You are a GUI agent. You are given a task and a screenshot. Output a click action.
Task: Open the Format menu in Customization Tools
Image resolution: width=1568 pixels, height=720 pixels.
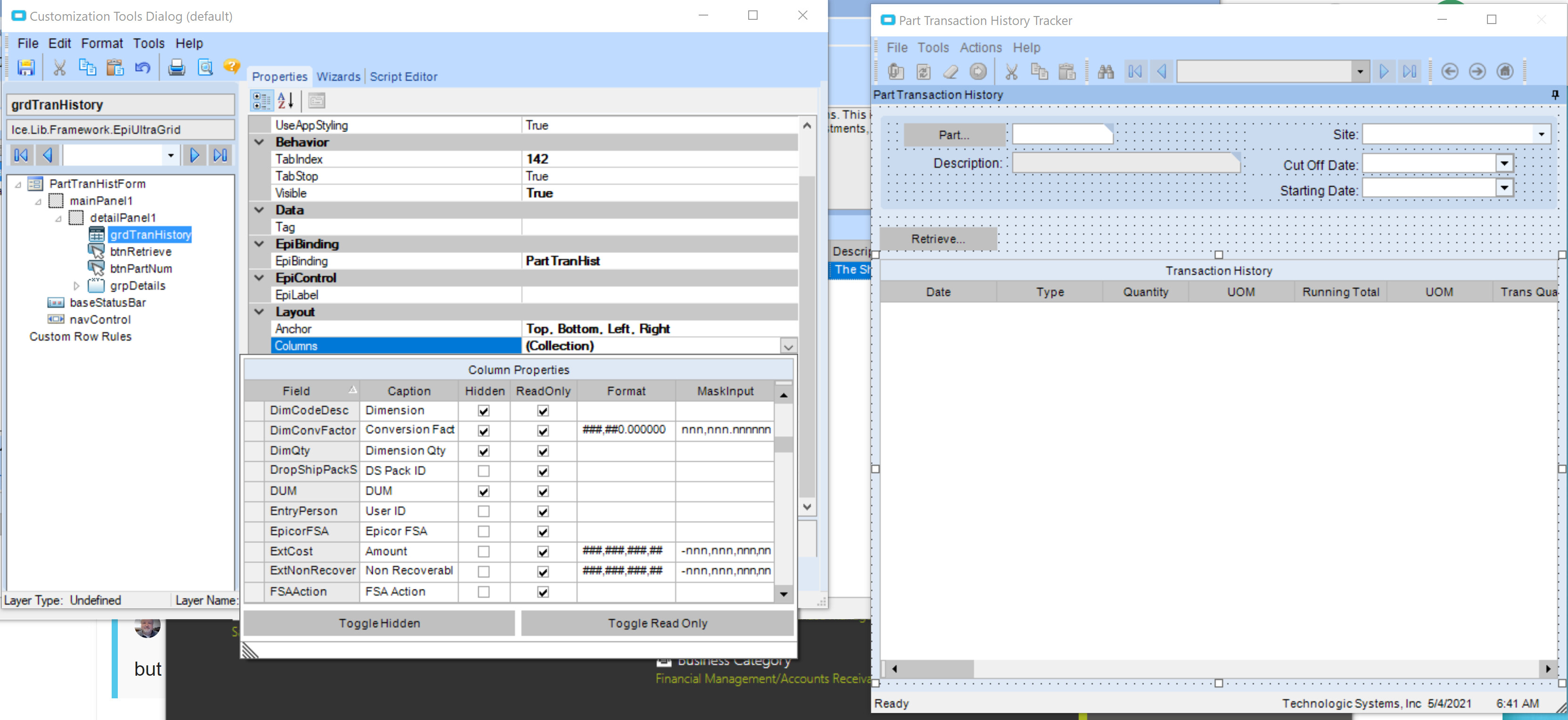[x=102, y=43]
